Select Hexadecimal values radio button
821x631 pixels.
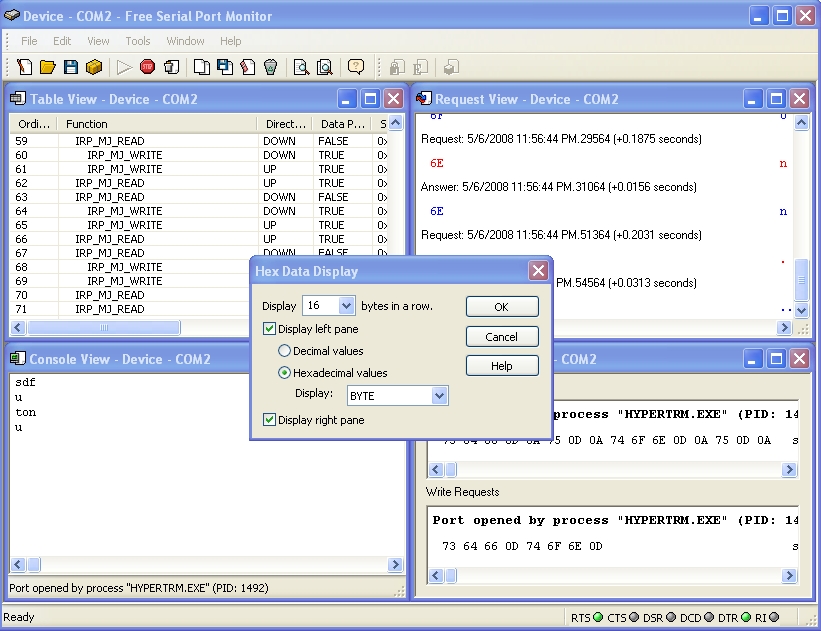(285, 373)
